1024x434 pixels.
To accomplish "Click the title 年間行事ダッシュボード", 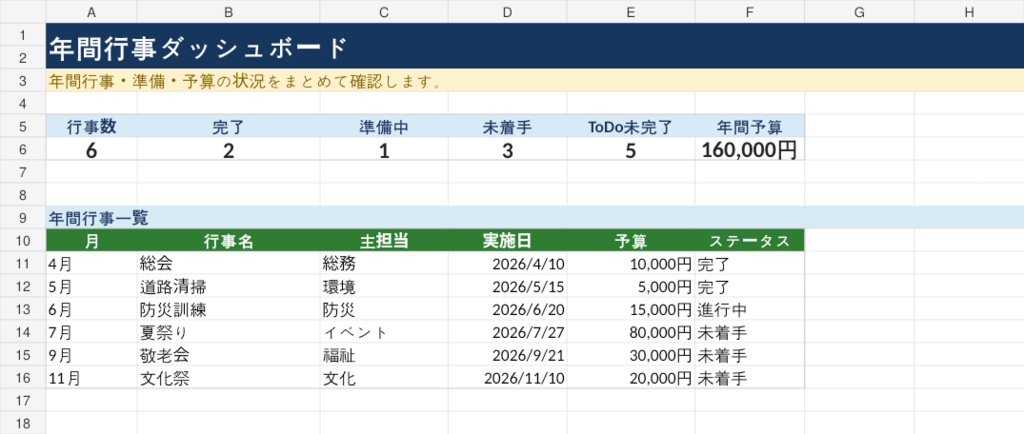I will point(198,48).
